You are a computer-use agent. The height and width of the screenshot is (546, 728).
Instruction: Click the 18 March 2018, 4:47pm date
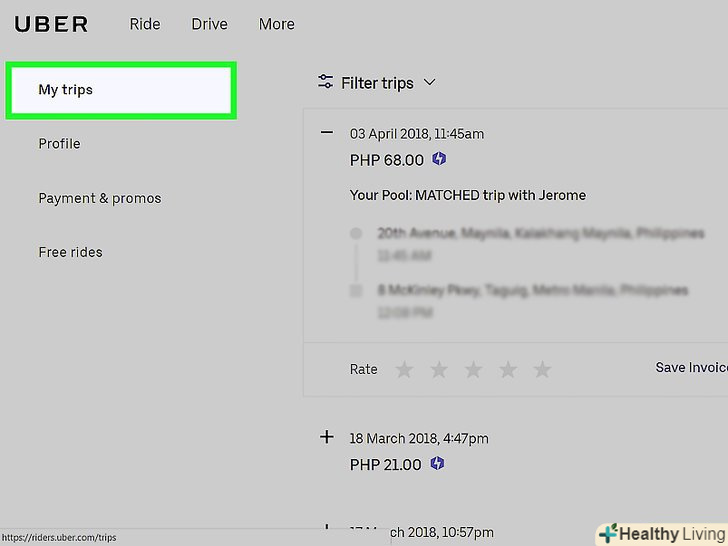[x=419, y=439]
